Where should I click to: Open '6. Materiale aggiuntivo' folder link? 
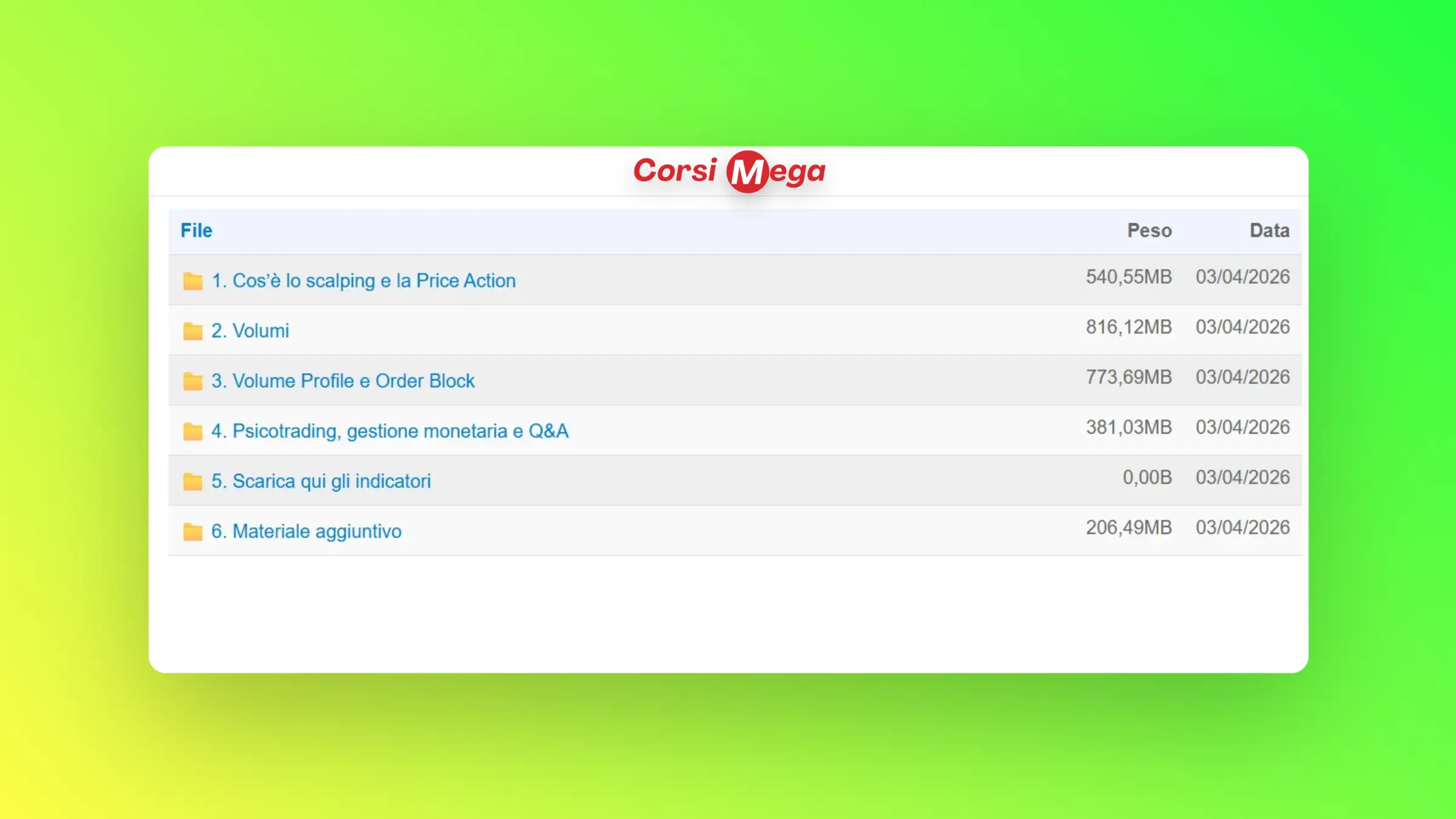pos(306,531)
